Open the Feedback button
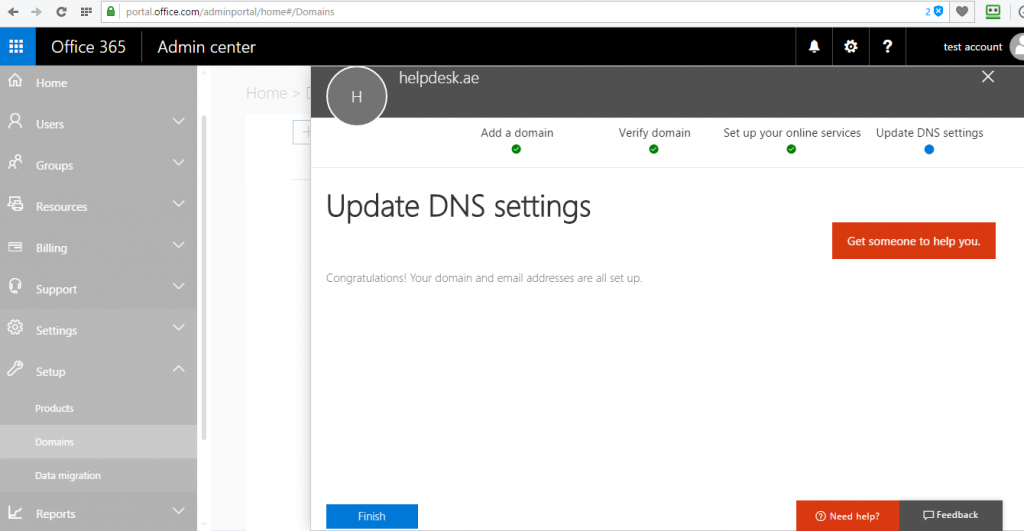This screenshot has height=531, width=1024. (951, 515)
